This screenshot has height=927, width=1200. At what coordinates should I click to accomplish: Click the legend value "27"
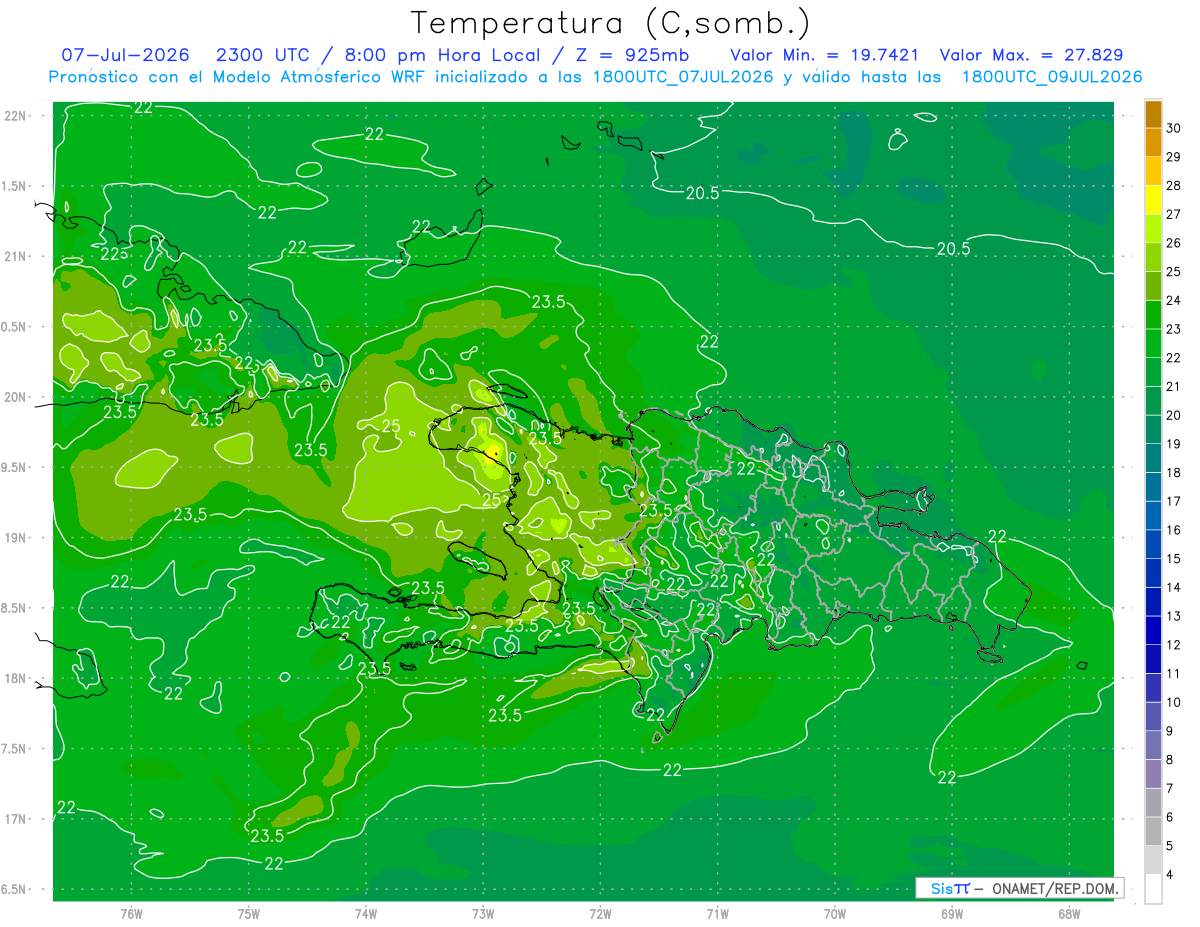(x=1174, y=214)
